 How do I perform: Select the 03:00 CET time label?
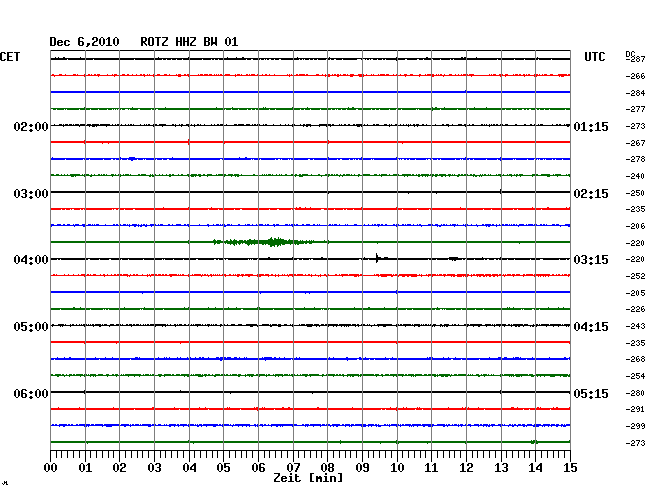tap(31, 194)
